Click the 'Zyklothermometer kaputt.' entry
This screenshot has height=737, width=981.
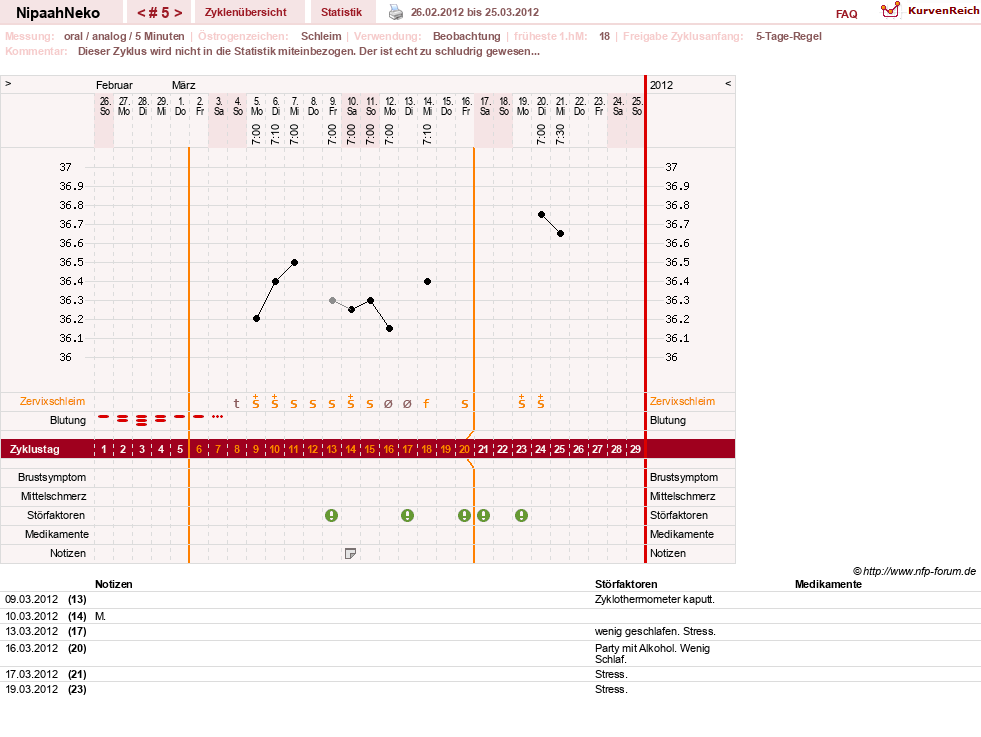[x=654, y=599]
